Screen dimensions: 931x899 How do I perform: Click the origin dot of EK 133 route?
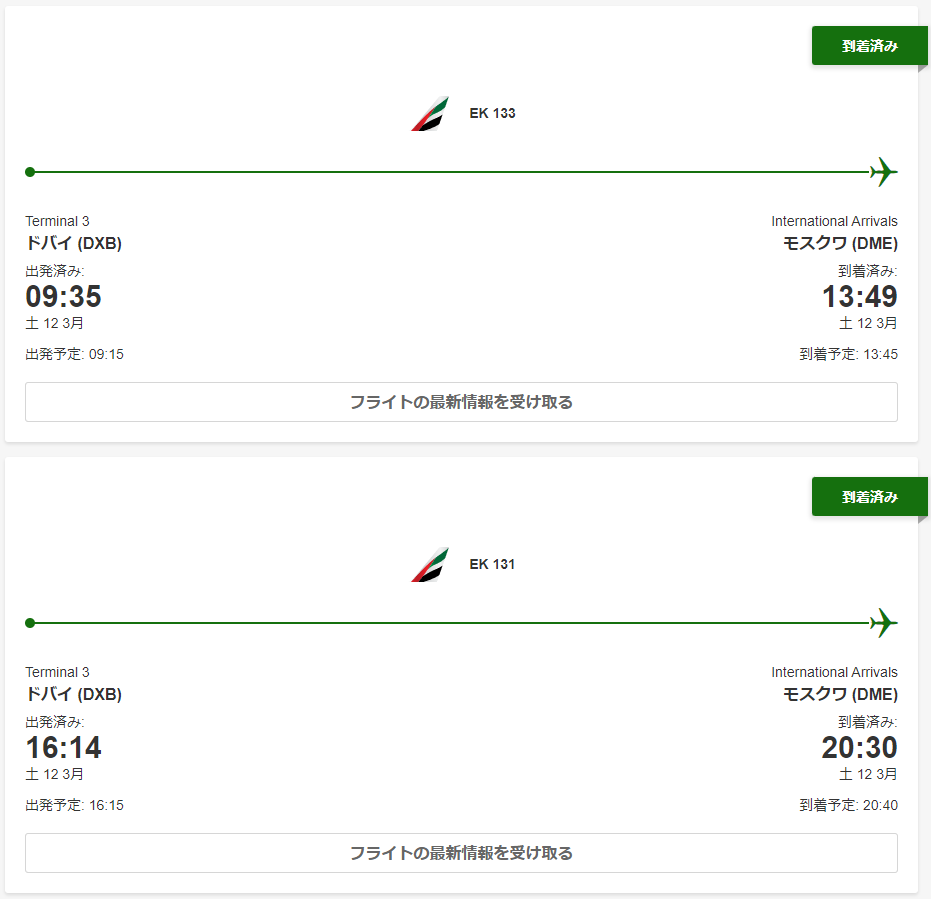click(x=30, y=172)
